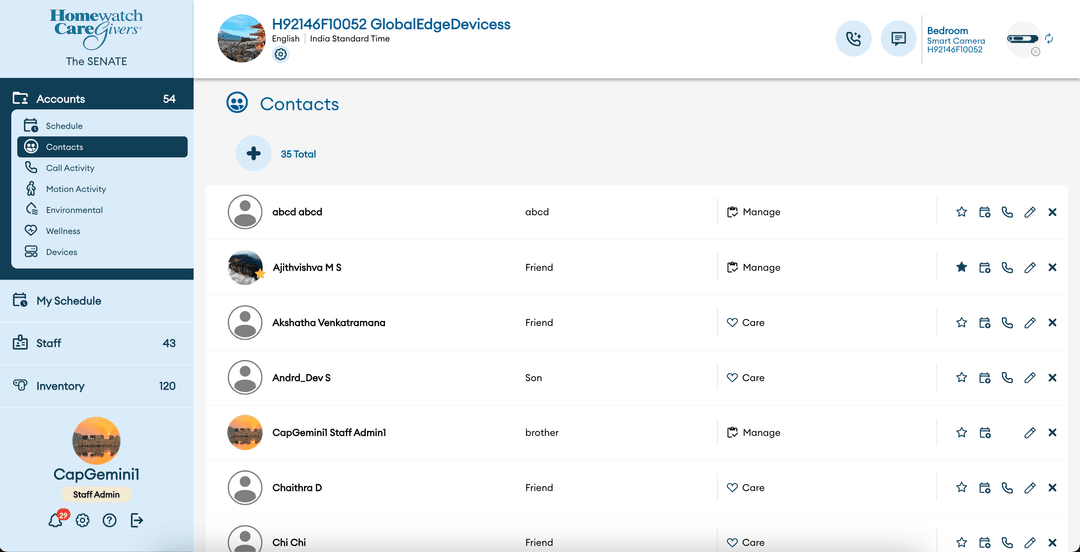Open Staff section showing 43
The height and width of the screenshot is (552, 1080).
(x=96, y=343)
